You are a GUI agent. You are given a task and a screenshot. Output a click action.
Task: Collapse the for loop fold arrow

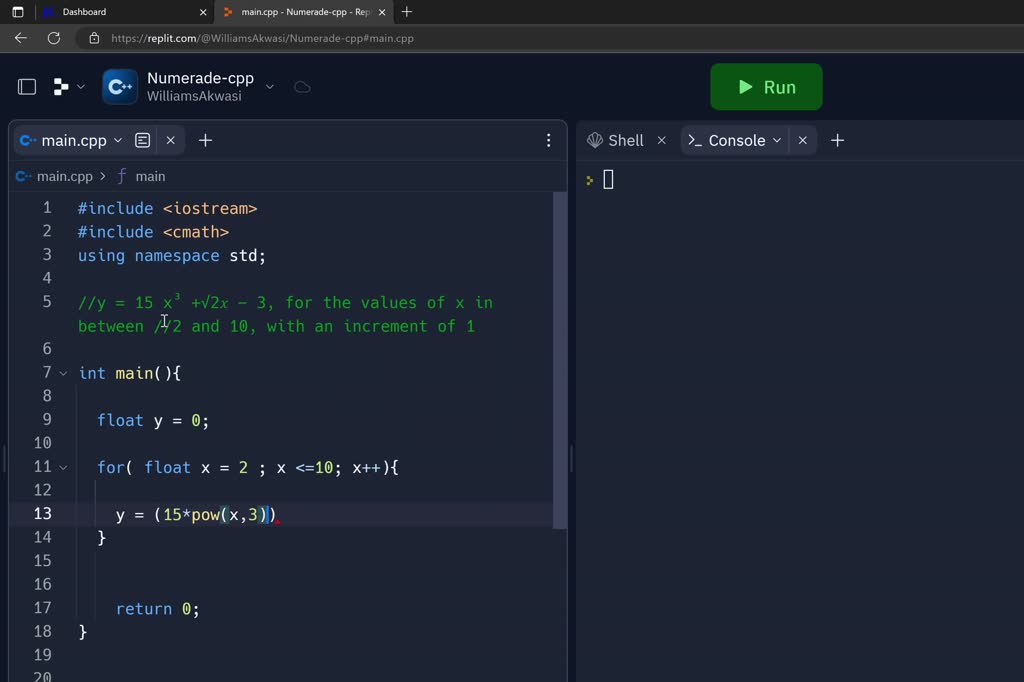pyautogui.click(x=63, y=467)
